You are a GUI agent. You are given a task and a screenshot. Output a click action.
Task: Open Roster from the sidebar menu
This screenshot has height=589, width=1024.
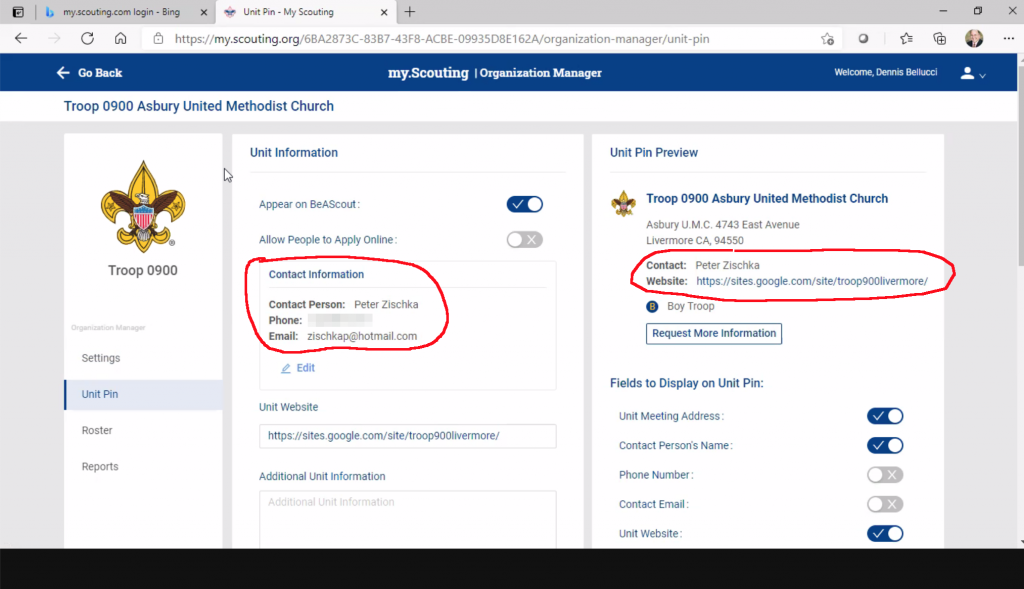pos(97,430)
